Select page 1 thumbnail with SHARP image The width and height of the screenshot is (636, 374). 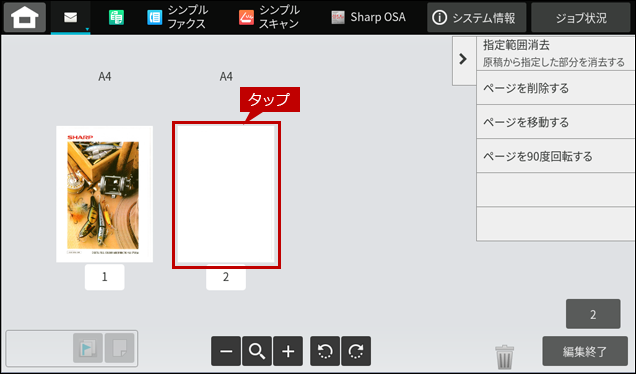coord(105,194)
